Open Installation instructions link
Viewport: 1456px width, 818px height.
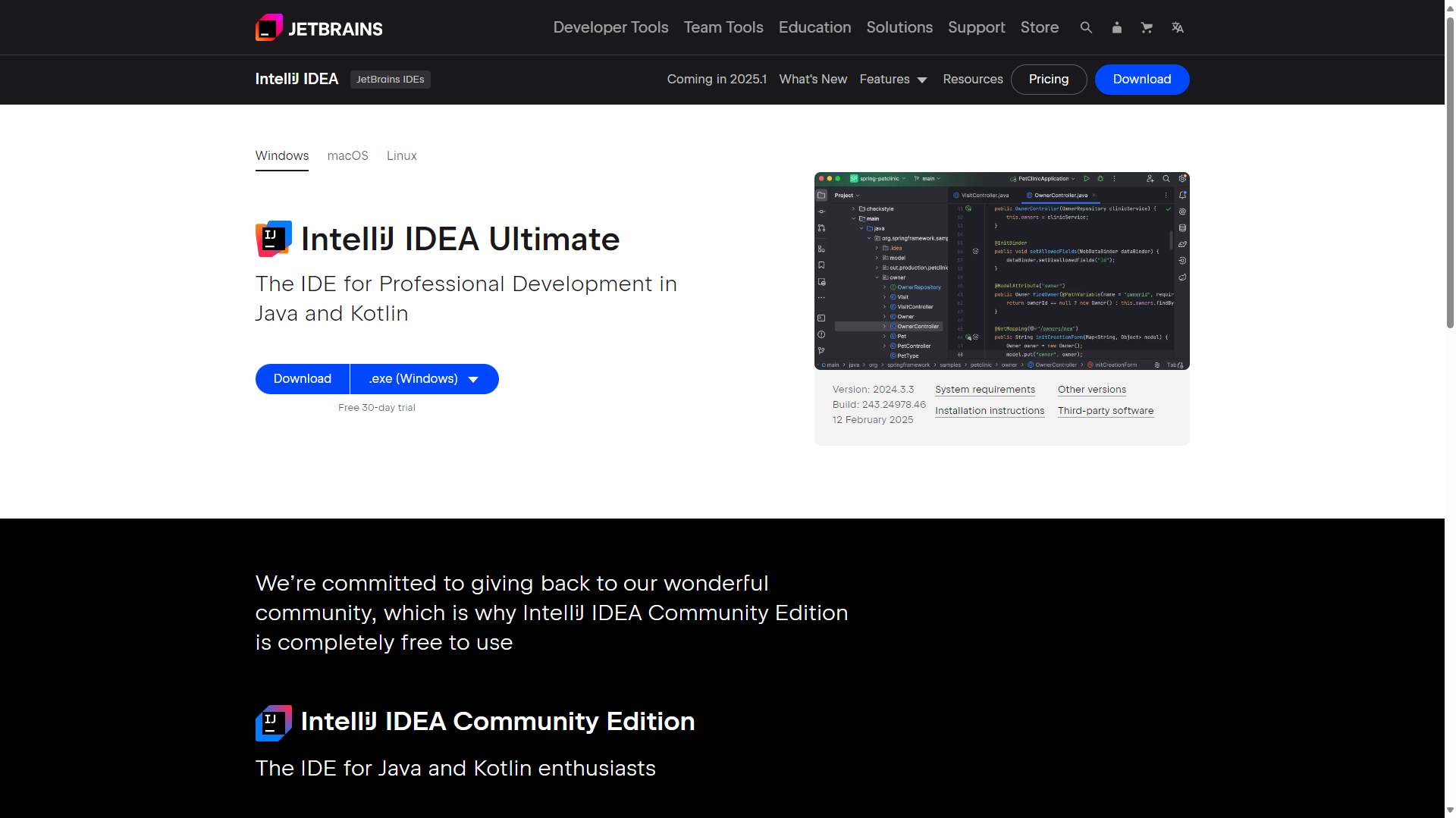coord(989,411)
